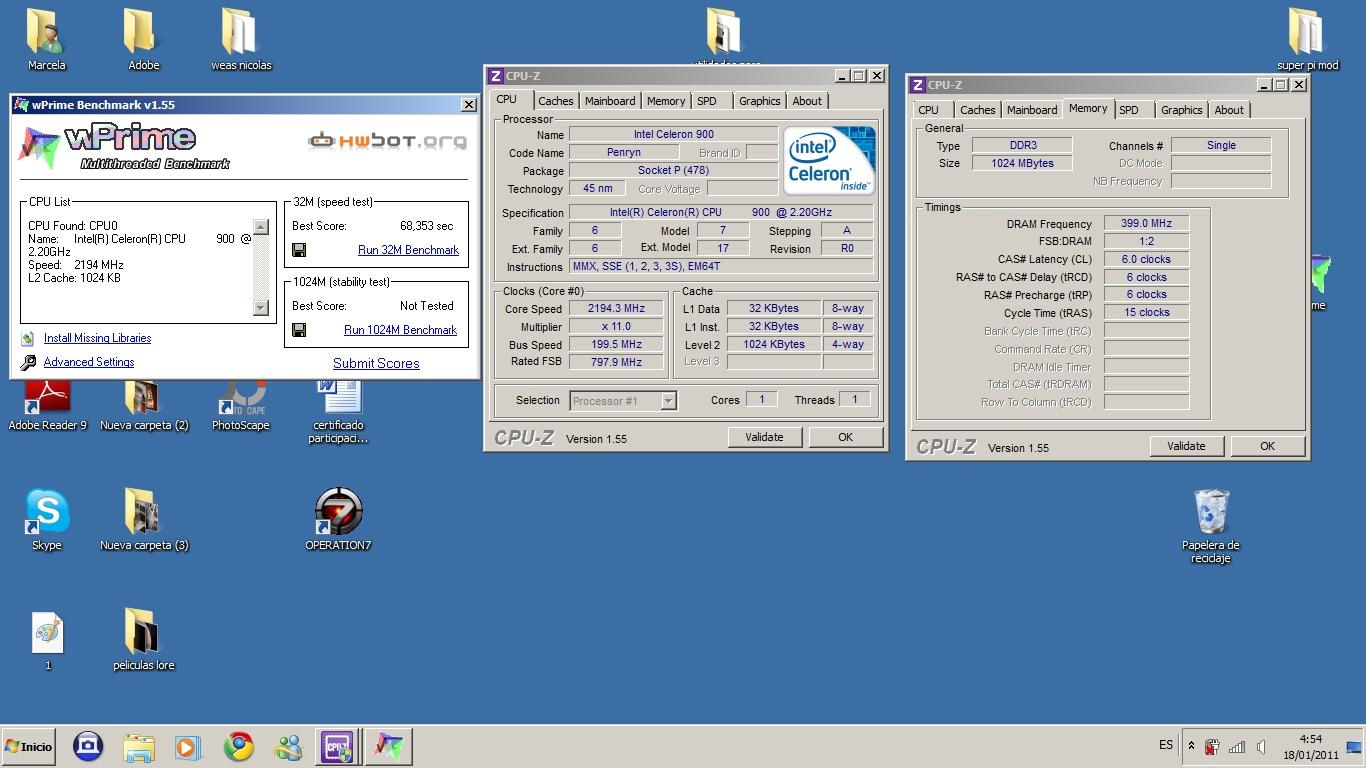This screenshot has width=1366, height=768.
Task: Open SPD tab in left CPU-Z
Action: pyautogui.click(x=707, y=101)
